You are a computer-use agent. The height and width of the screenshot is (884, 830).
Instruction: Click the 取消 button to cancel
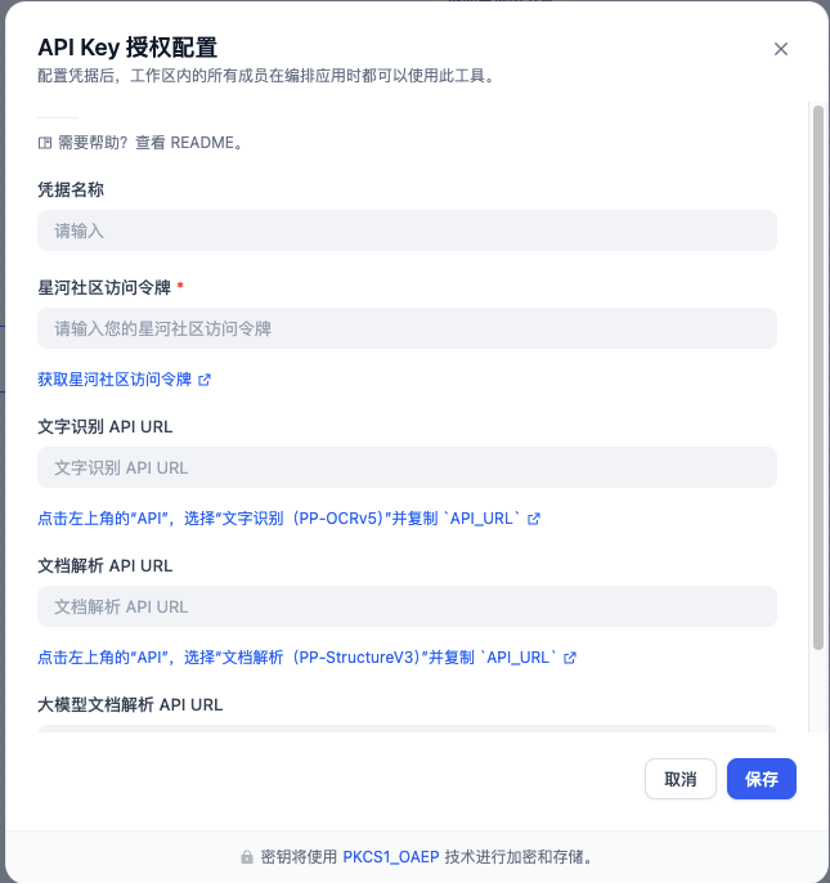[x=680, y=779]
